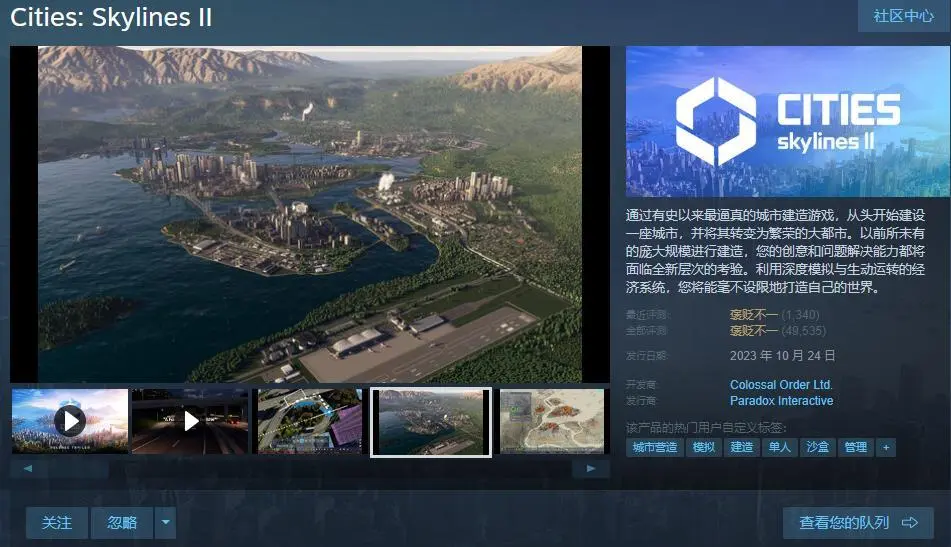This screenshot has height=547, width=951.
Task: Select the map overview screenshot thumbnail
Action: (x=552, y=421)
